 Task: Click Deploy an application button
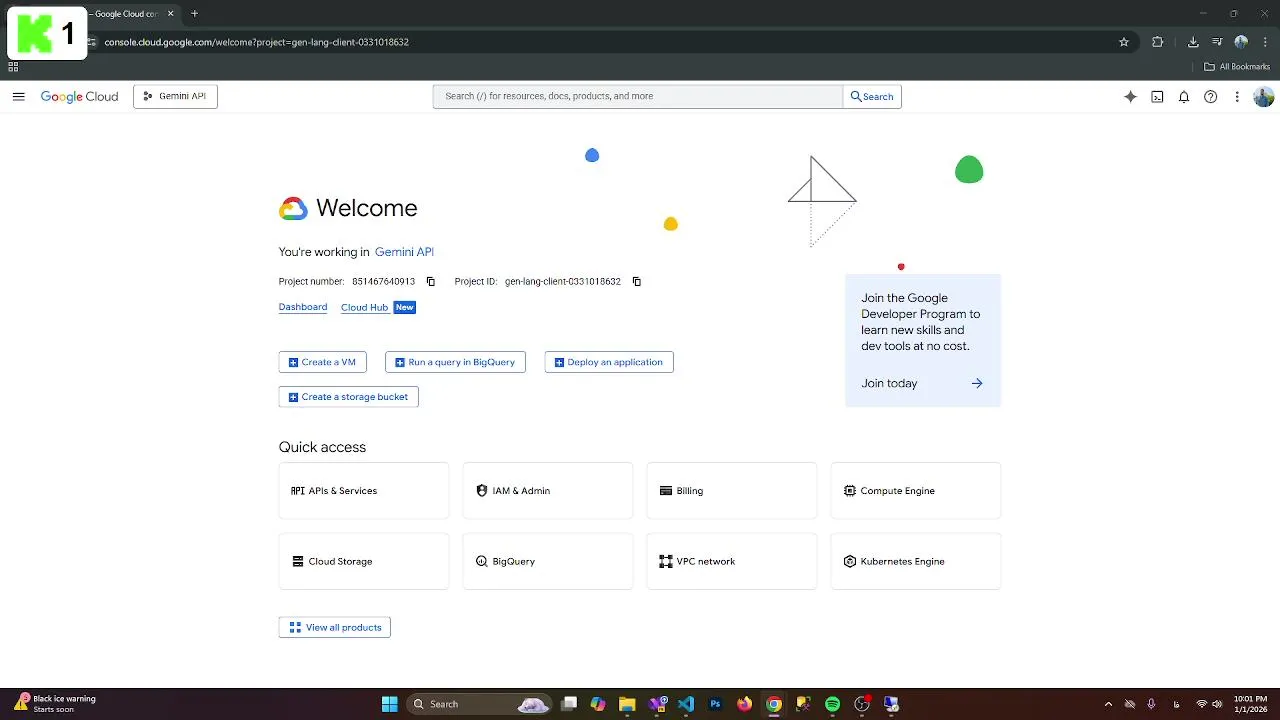(x=609, y=362)
